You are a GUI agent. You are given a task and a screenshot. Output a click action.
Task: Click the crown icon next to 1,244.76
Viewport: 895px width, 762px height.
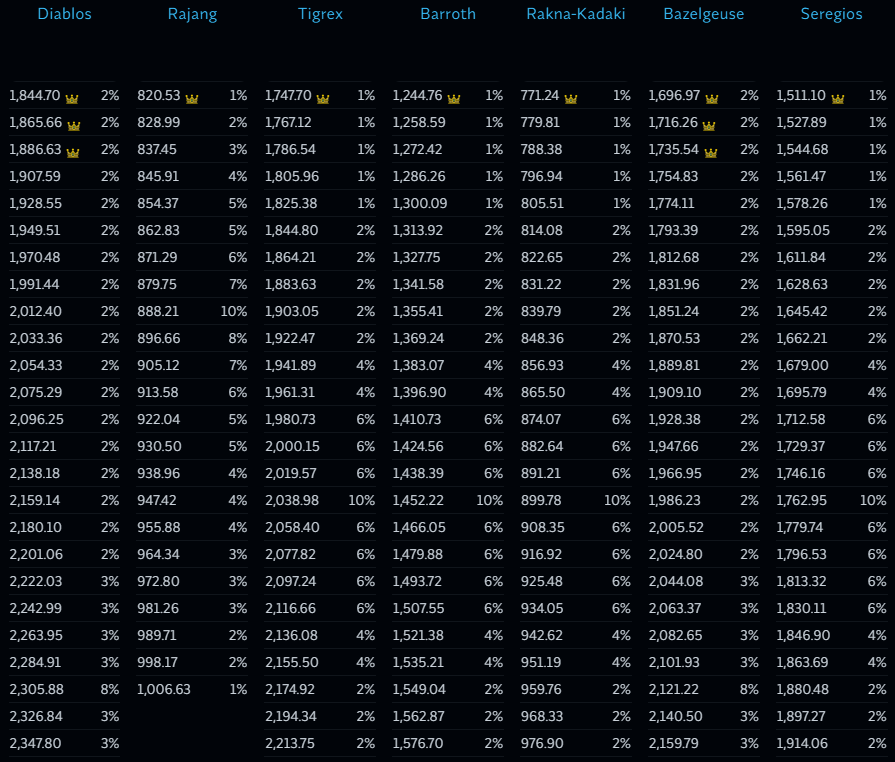pos(454,99)
